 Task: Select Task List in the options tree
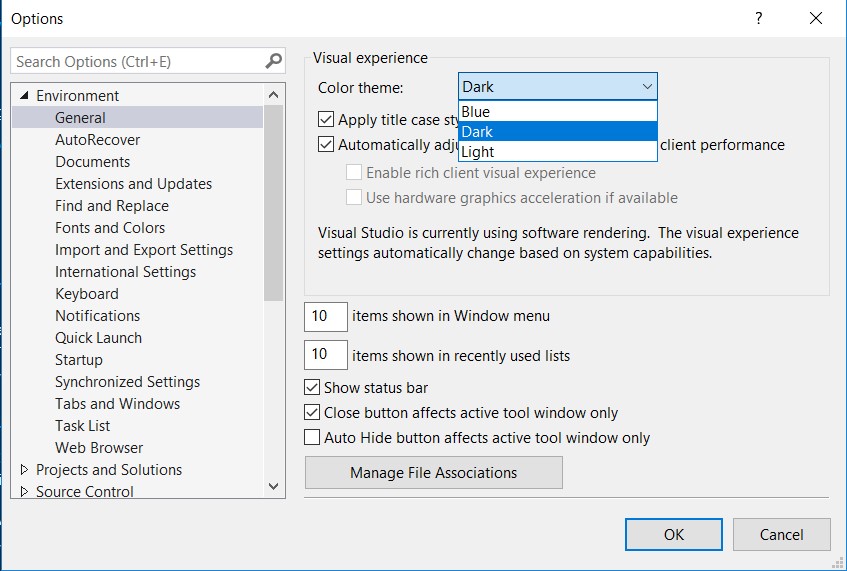click(83, 426)
